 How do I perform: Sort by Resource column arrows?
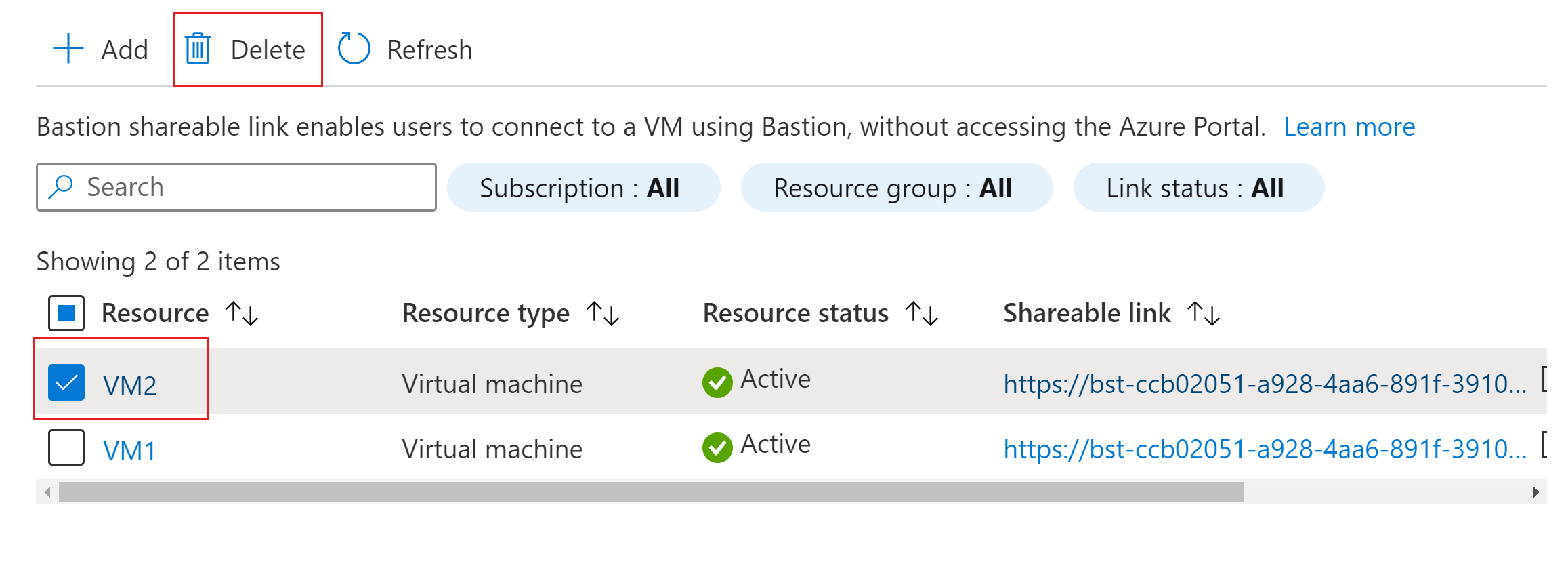click(242, 314)
